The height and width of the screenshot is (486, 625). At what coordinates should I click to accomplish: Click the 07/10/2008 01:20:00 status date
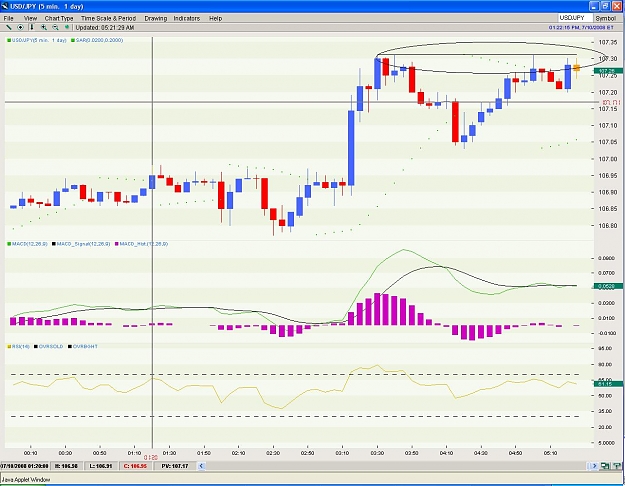[25, 466]
